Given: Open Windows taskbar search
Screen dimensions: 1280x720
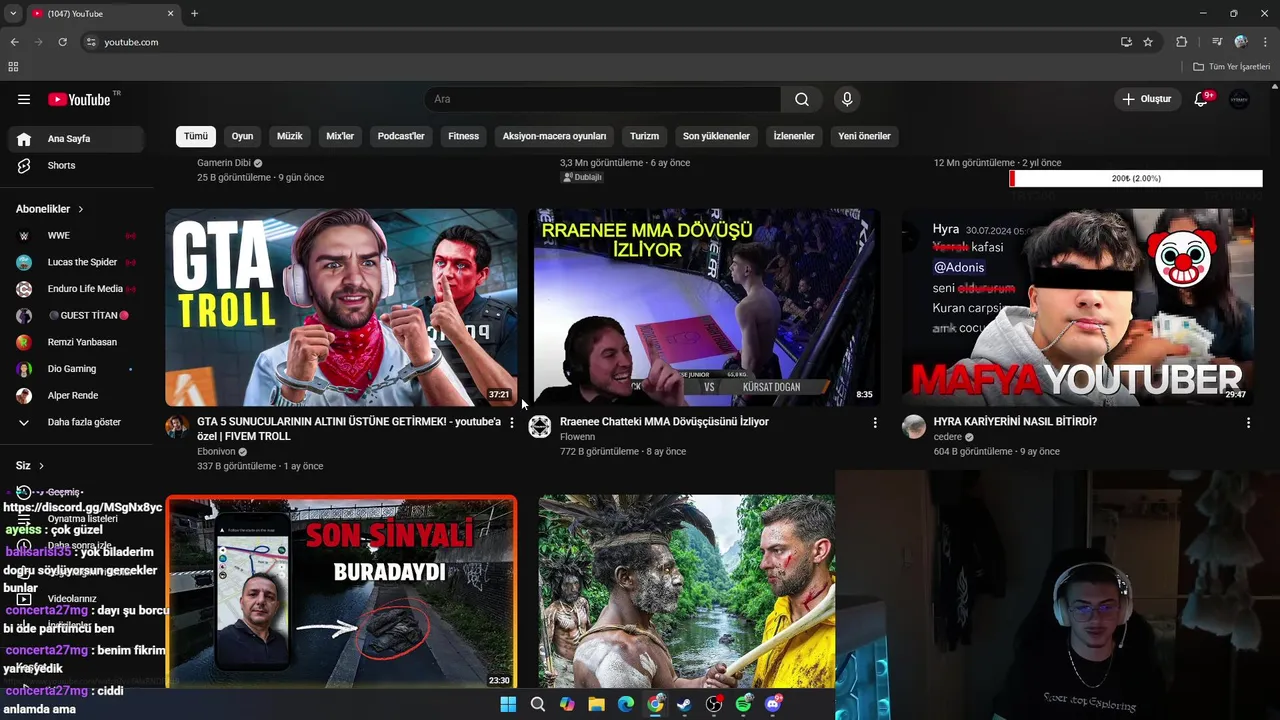Looking at the screenshot, I should click(538, 704).
